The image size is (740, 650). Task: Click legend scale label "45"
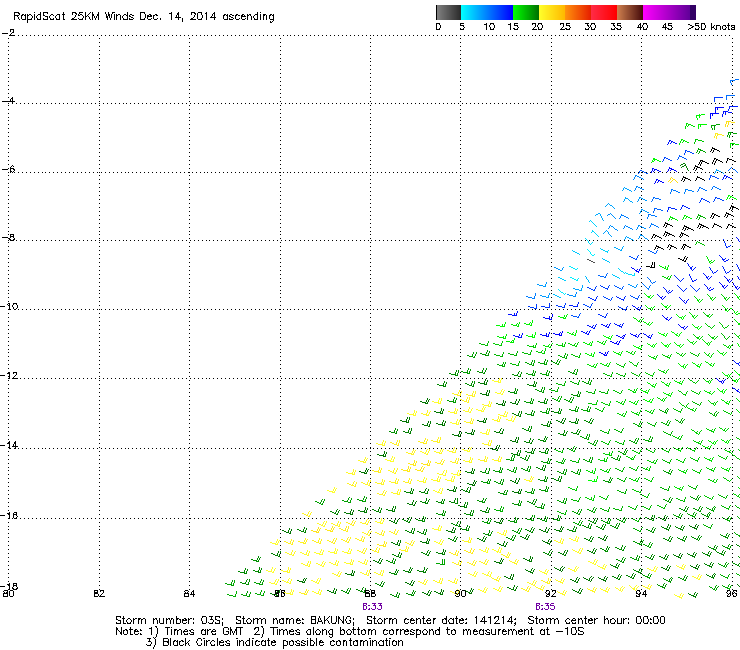tap(667, 27)
